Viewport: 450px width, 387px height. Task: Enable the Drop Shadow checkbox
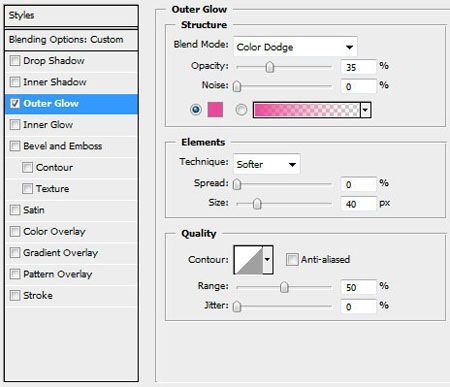[15, 61]
